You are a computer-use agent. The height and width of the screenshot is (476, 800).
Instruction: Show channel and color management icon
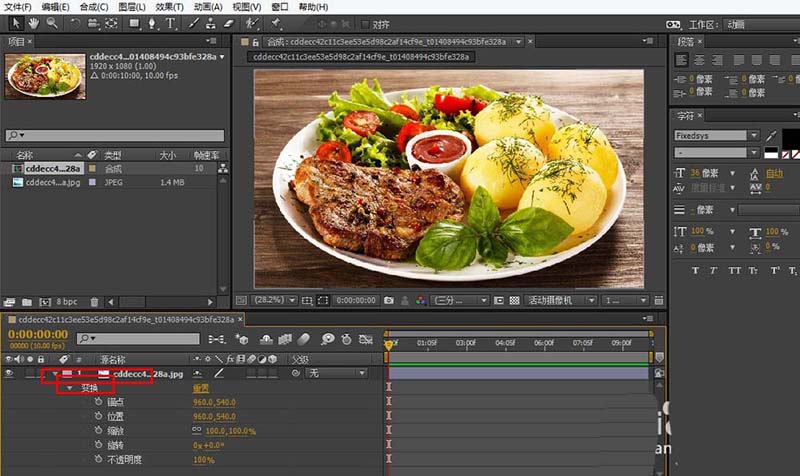[420, 300]
